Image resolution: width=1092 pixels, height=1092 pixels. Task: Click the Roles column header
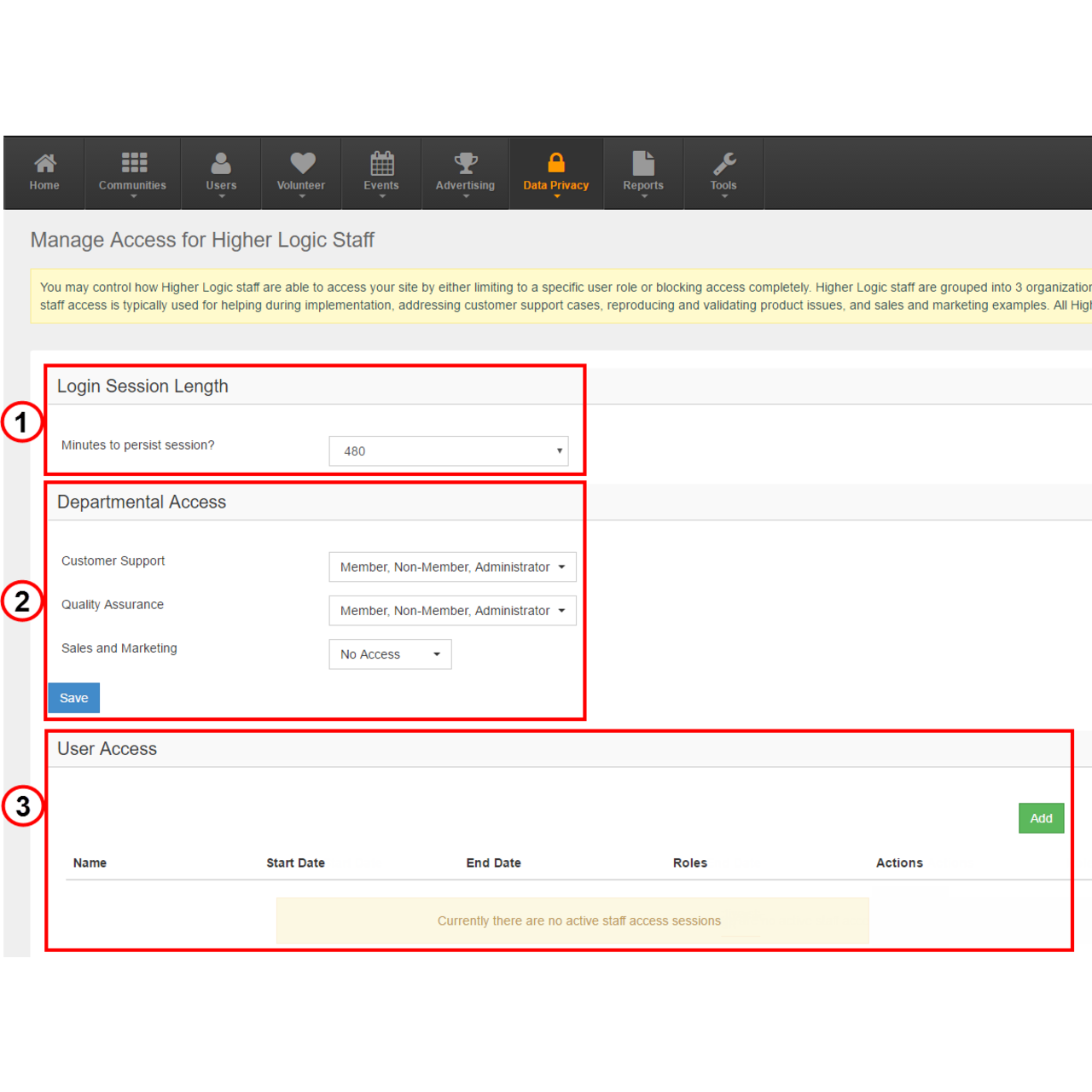(689, 863)
